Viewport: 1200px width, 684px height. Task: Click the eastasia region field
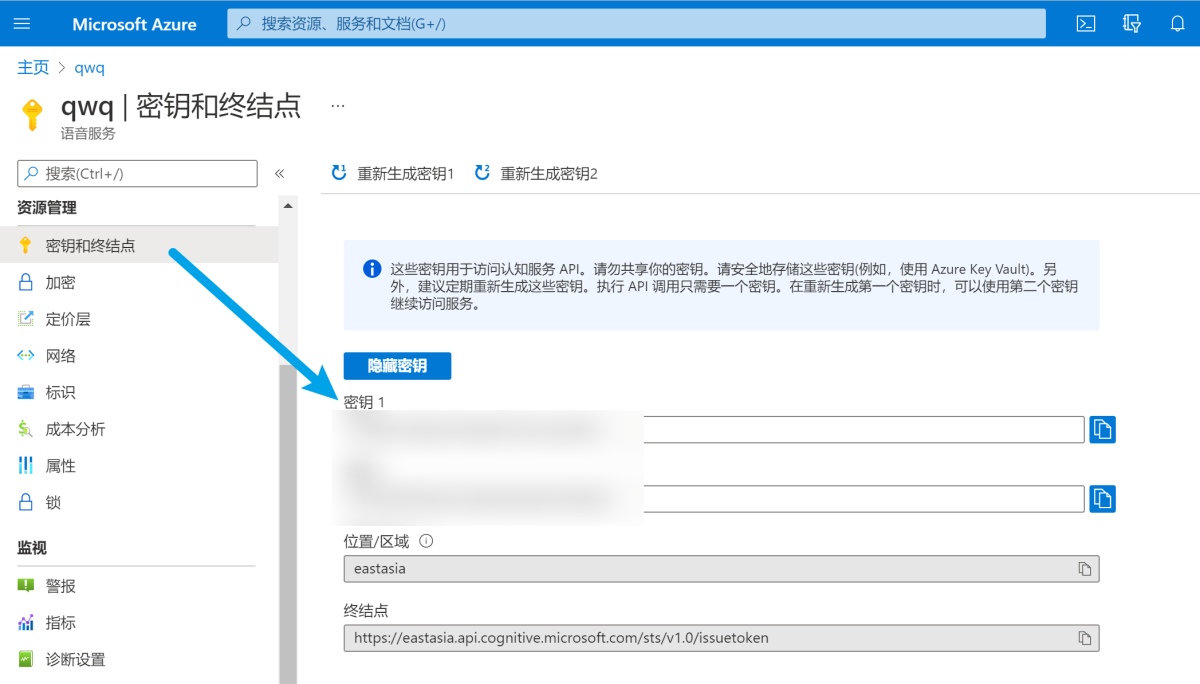(721, 568)
